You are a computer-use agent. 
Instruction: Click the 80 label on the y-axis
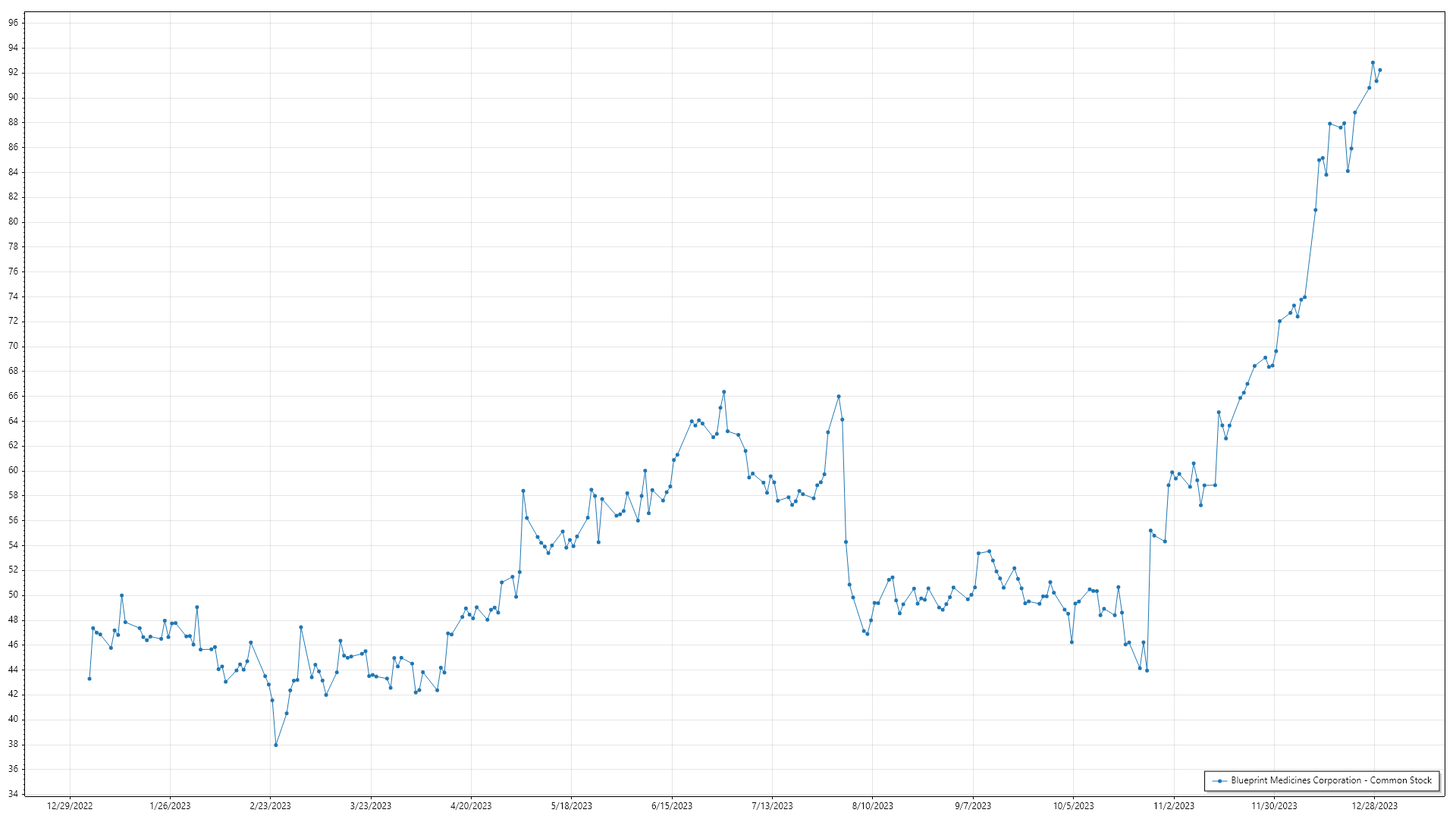tap(13, 221)
